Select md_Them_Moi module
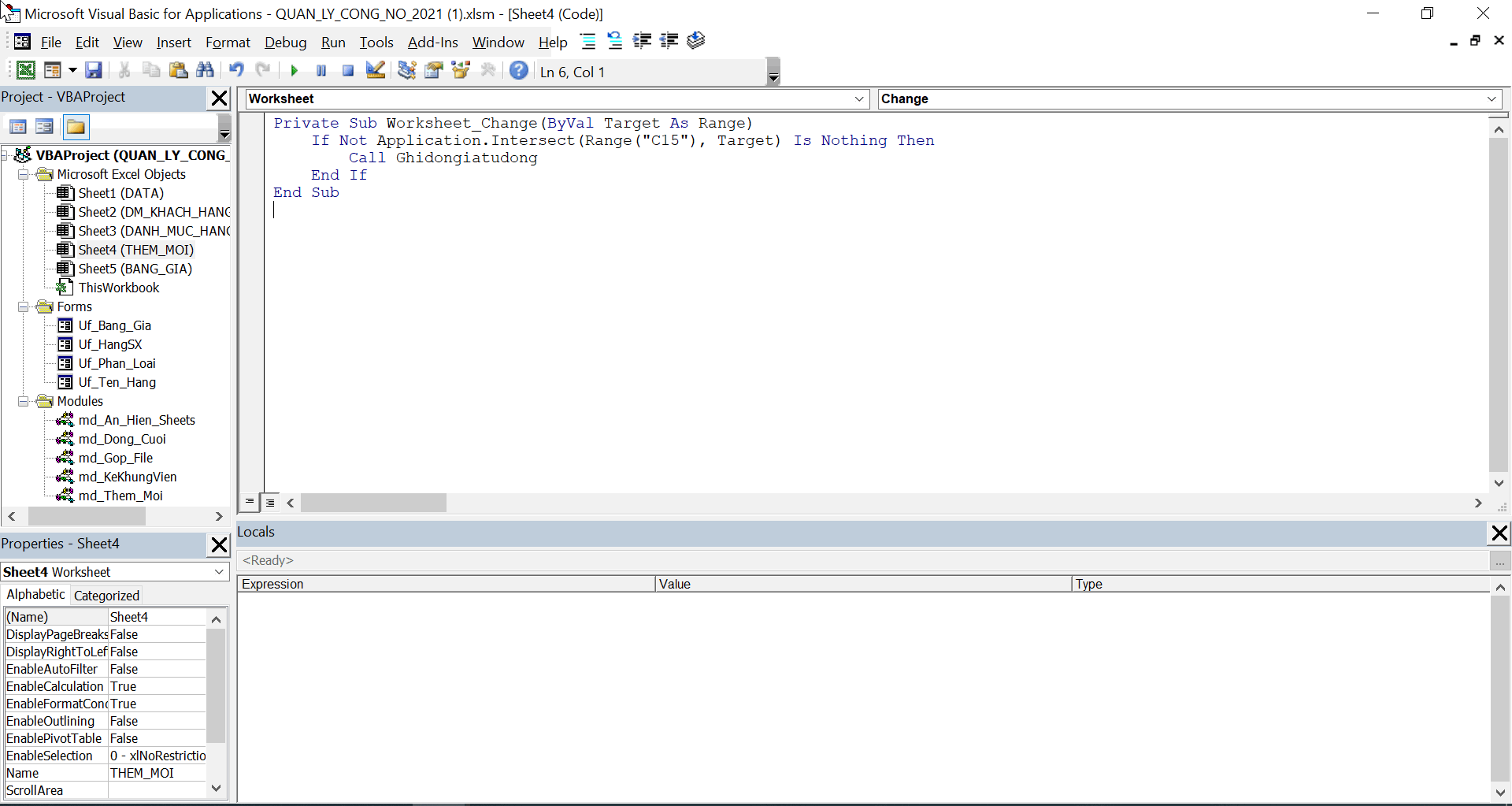 [120, 496]
